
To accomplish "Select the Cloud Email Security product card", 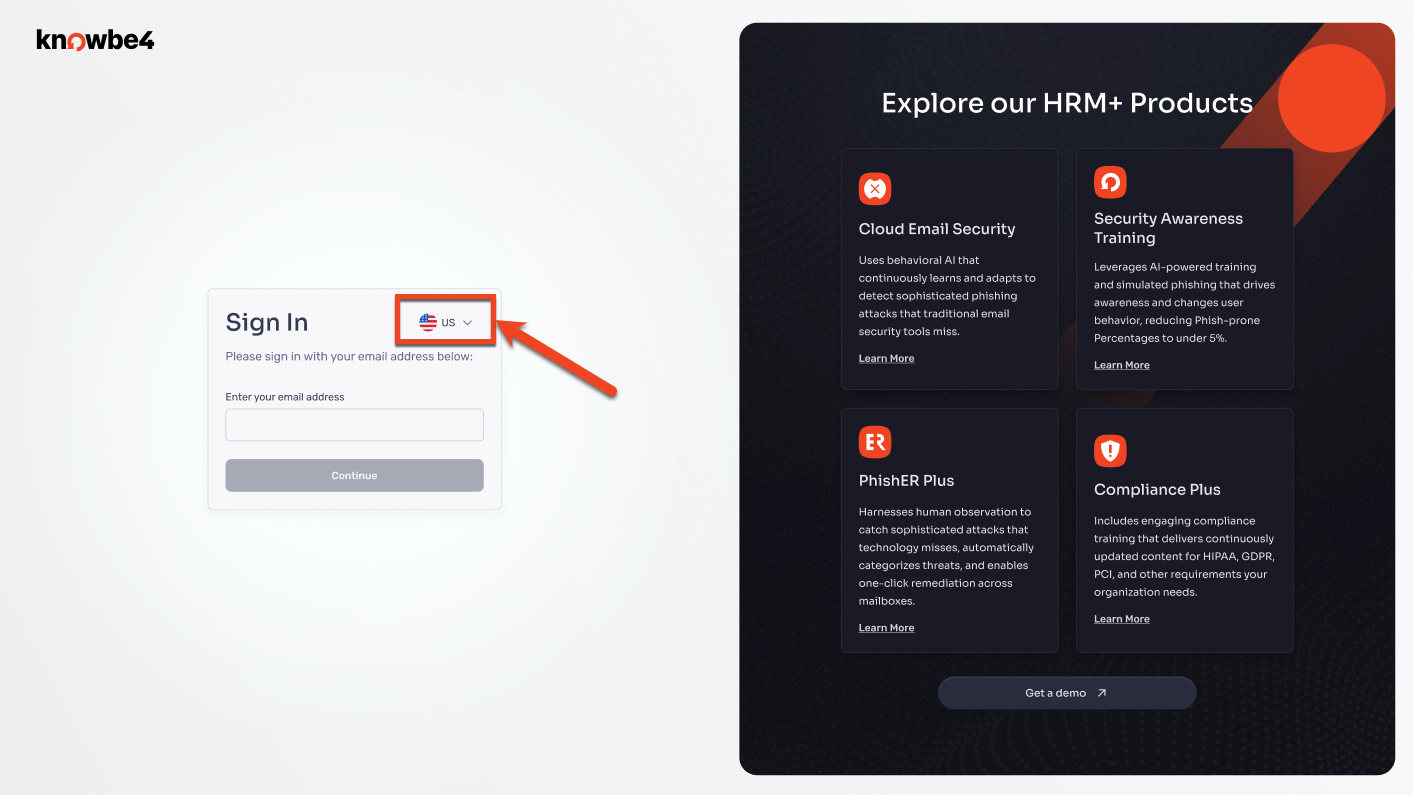I will pos(949,268).
